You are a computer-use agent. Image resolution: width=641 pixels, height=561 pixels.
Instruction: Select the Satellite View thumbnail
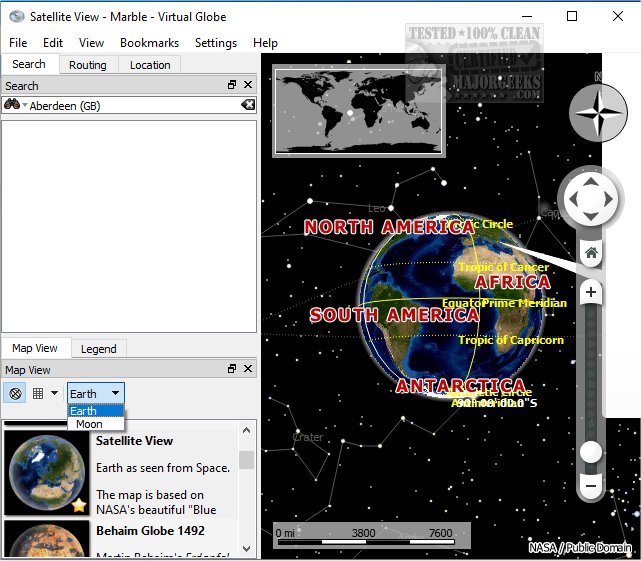click(47, 473)
